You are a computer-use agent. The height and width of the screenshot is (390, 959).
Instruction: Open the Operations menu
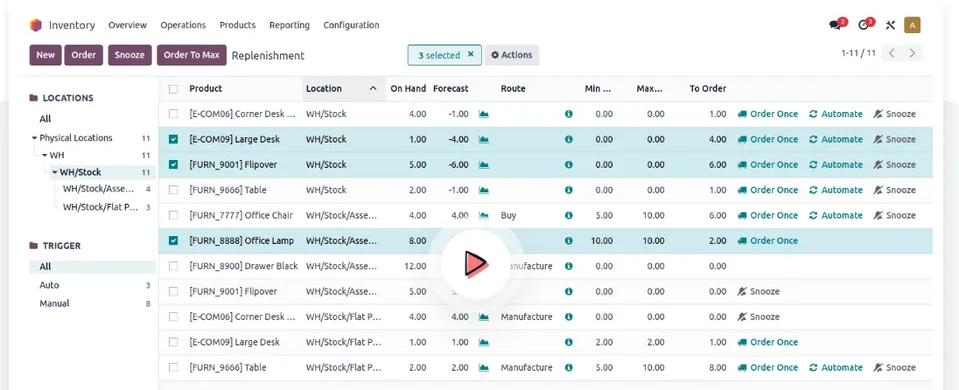183,25
